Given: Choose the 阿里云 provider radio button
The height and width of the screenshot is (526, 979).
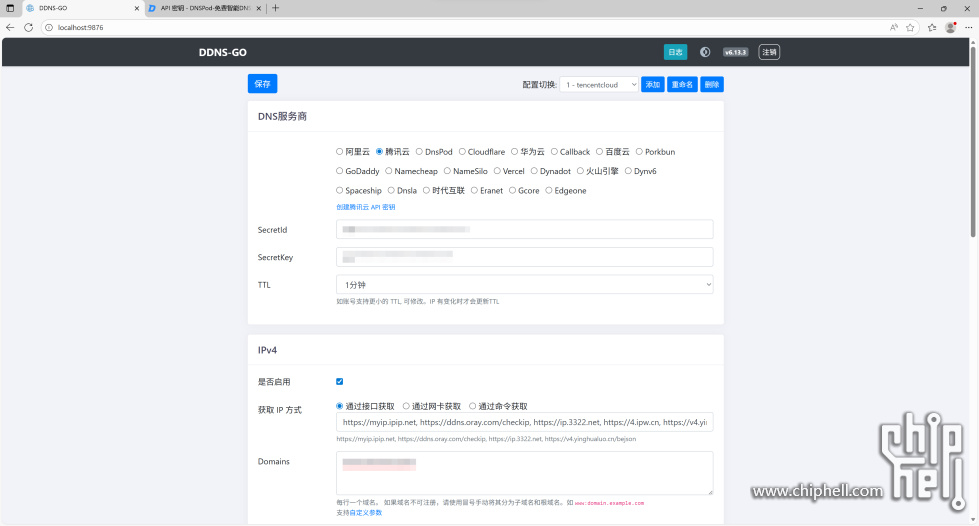Looking at the screenshot, I should (x=340, y=152).
